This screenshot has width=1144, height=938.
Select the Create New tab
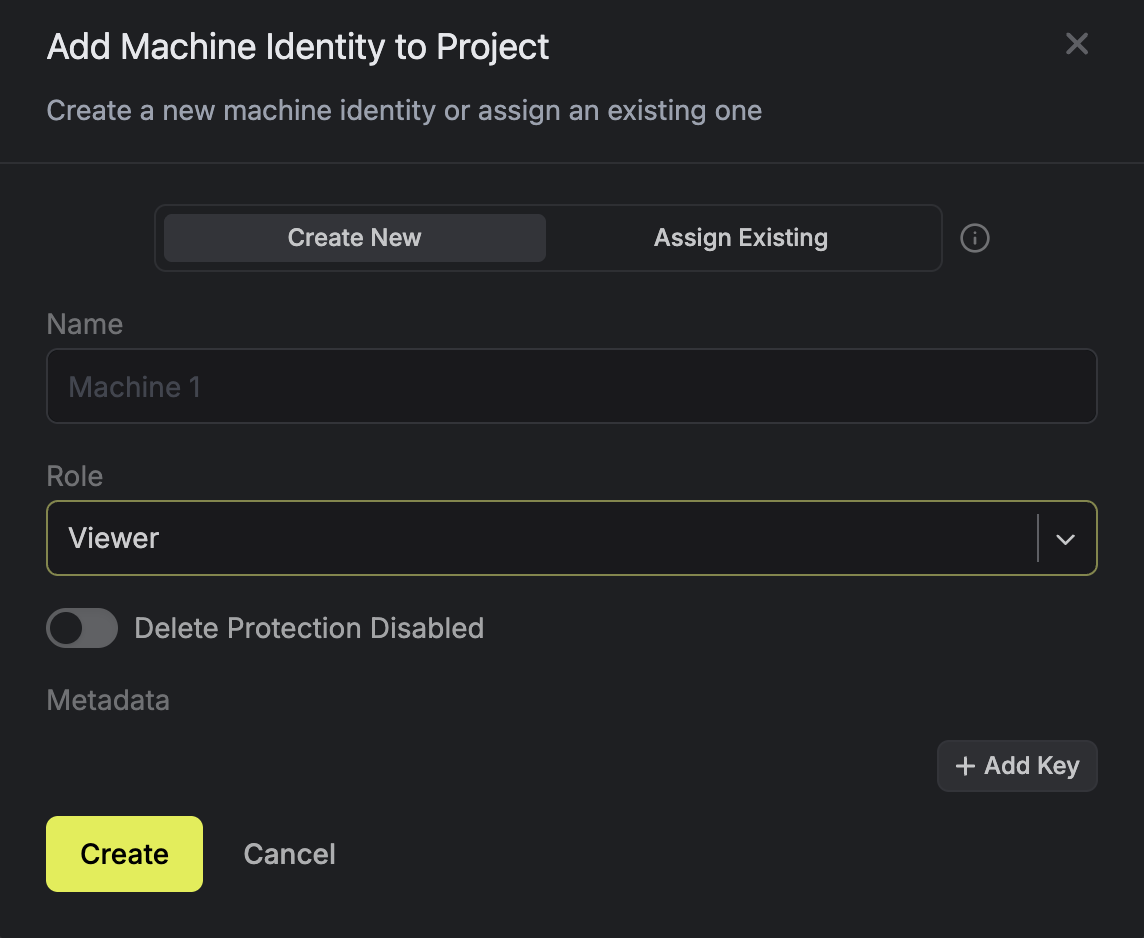click(353, 238)
